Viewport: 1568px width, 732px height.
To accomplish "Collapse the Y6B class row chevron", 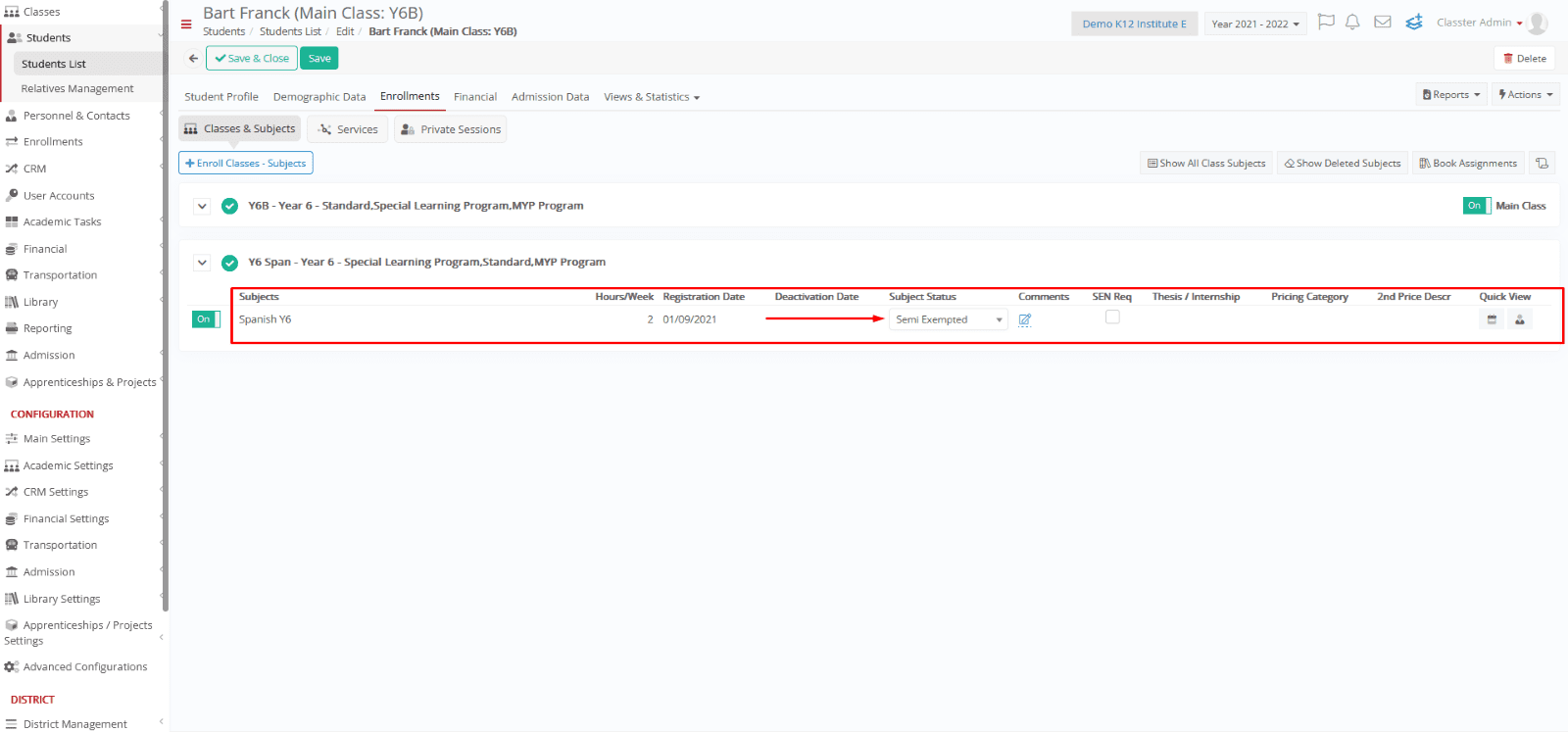I will click(202, 206).
